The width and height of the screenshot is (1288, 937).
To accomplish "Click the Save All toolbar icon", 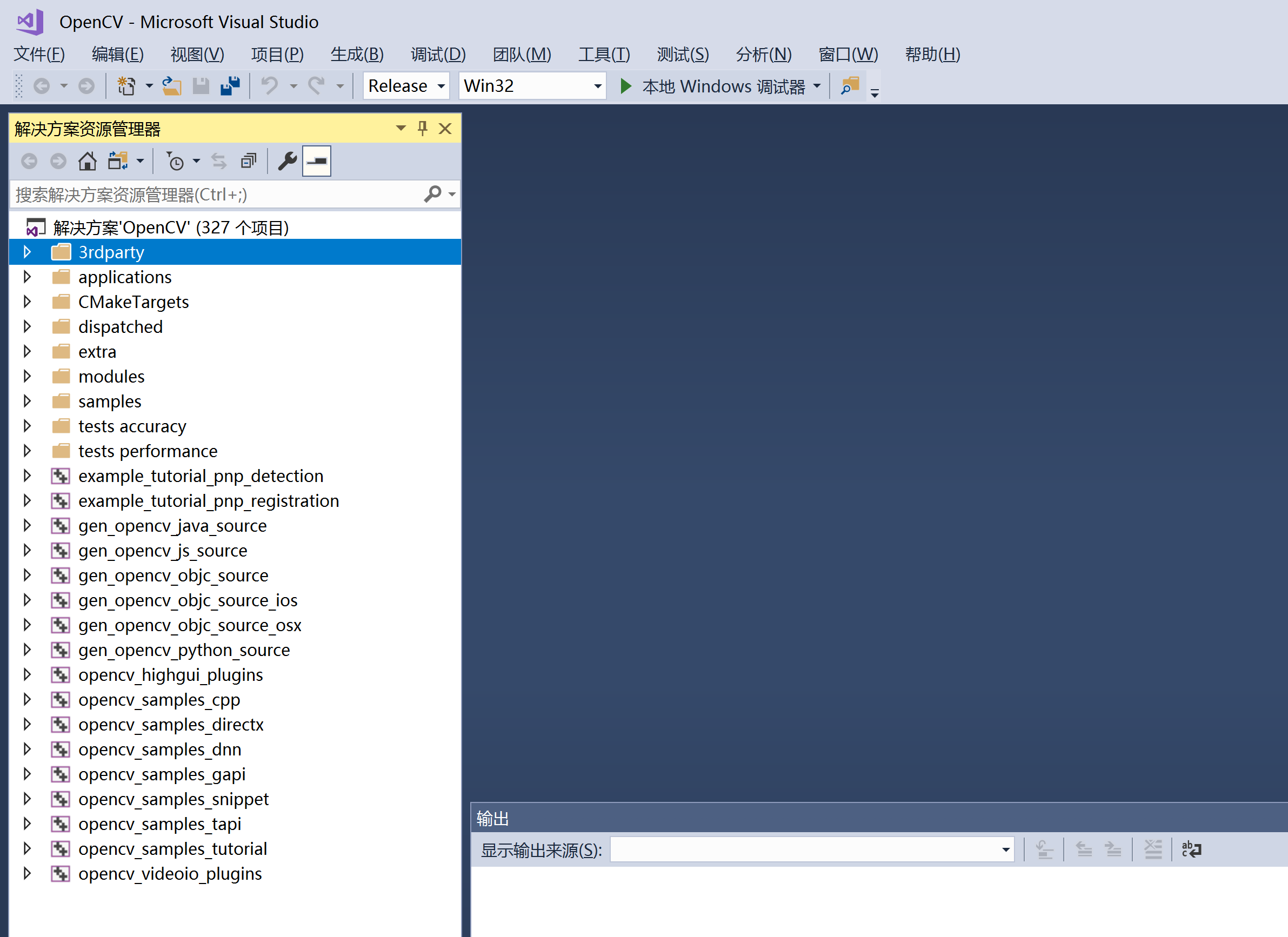I will [230, 86].
